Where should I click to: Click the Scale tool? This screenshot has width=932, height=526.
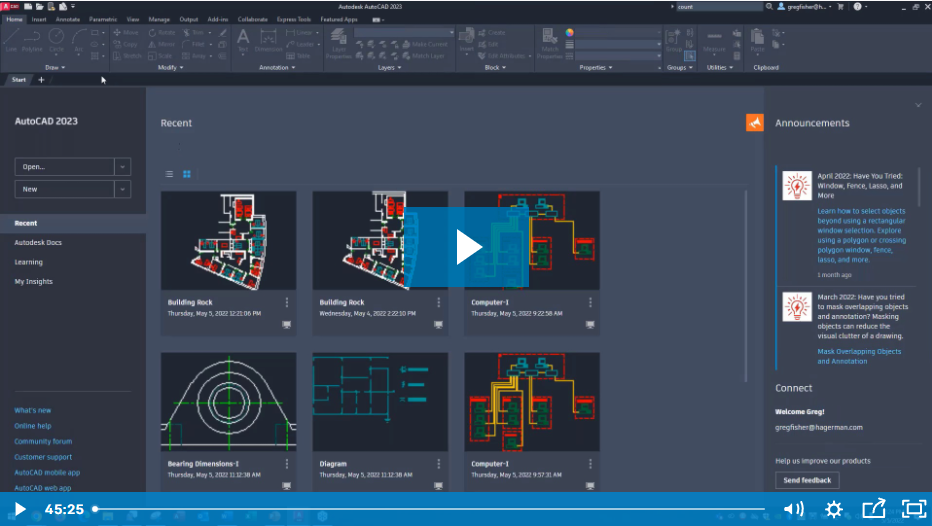160,56
